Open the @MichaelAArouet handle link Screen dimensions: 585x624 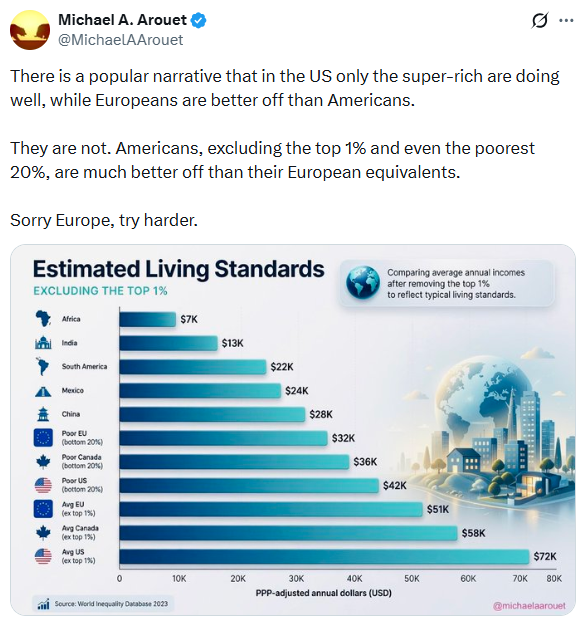[121, 40]
